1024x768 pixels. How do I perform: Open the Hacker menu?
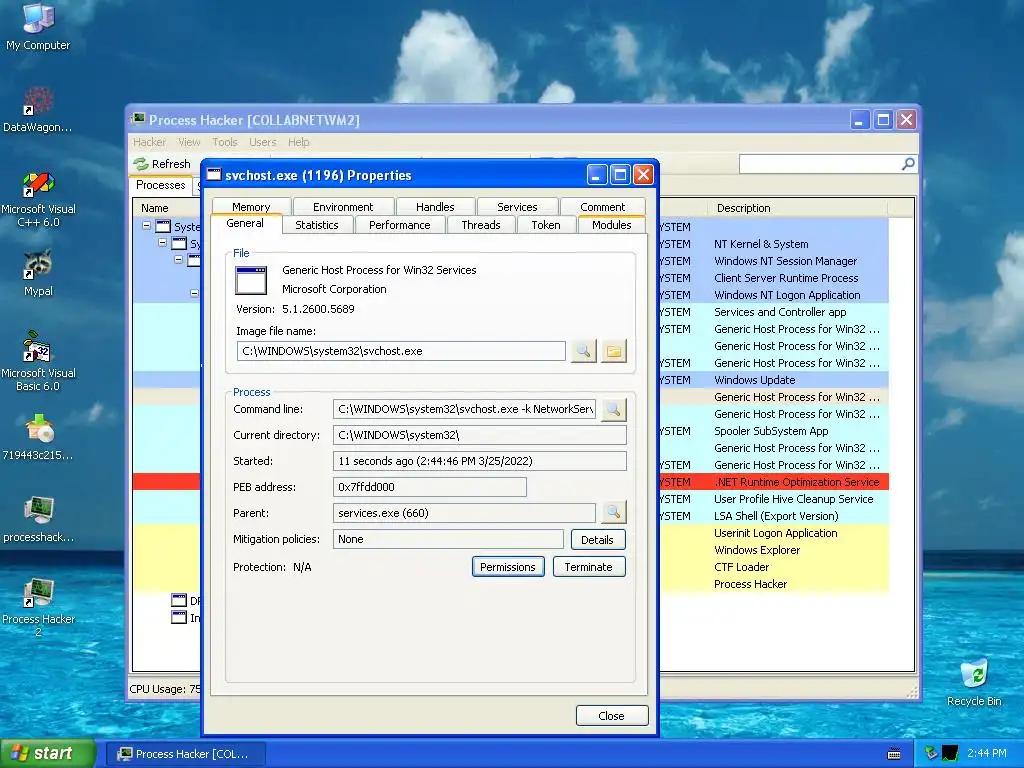(x=150, y=142)
